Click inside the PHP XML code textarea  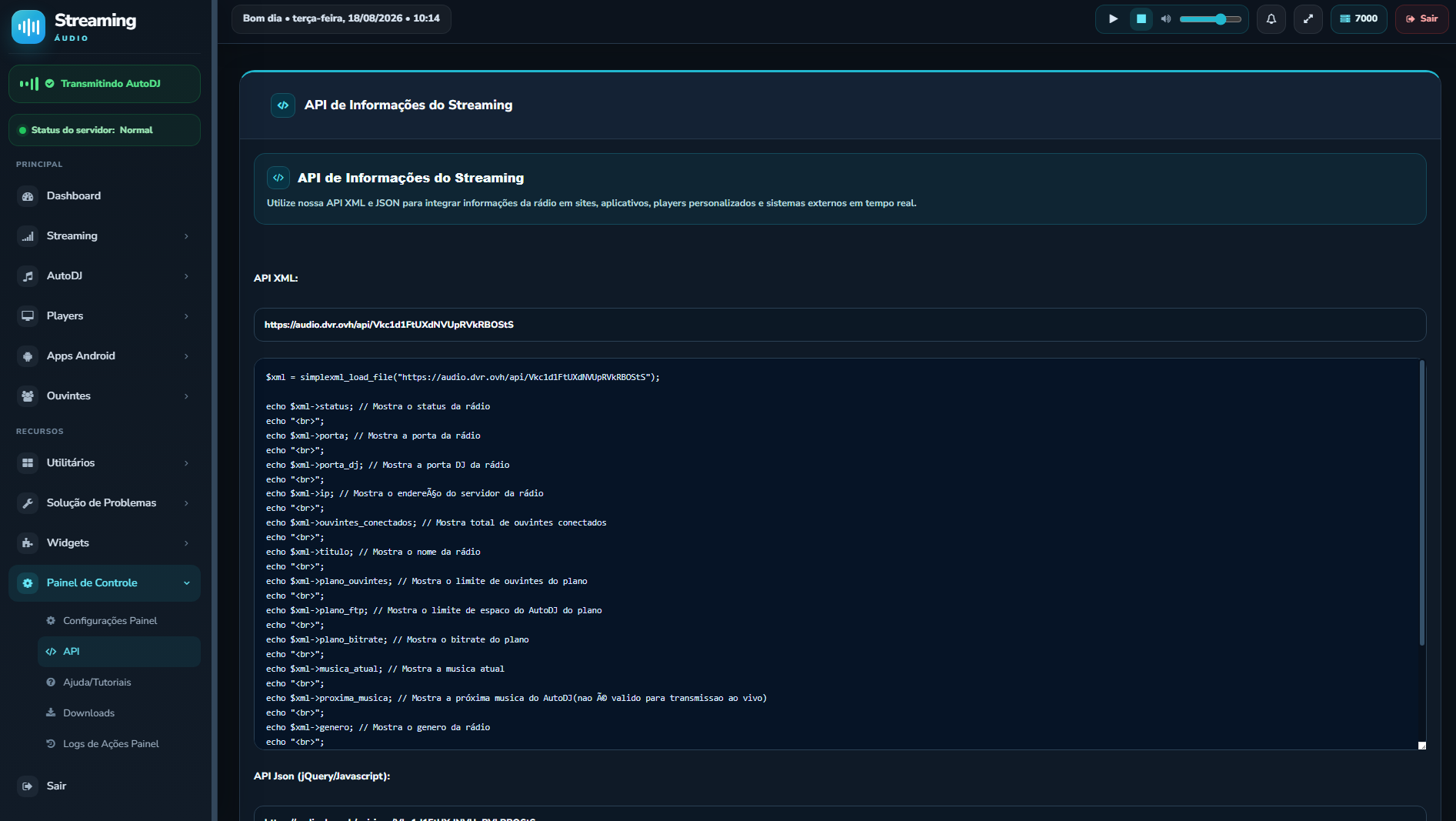click(837, 554)
